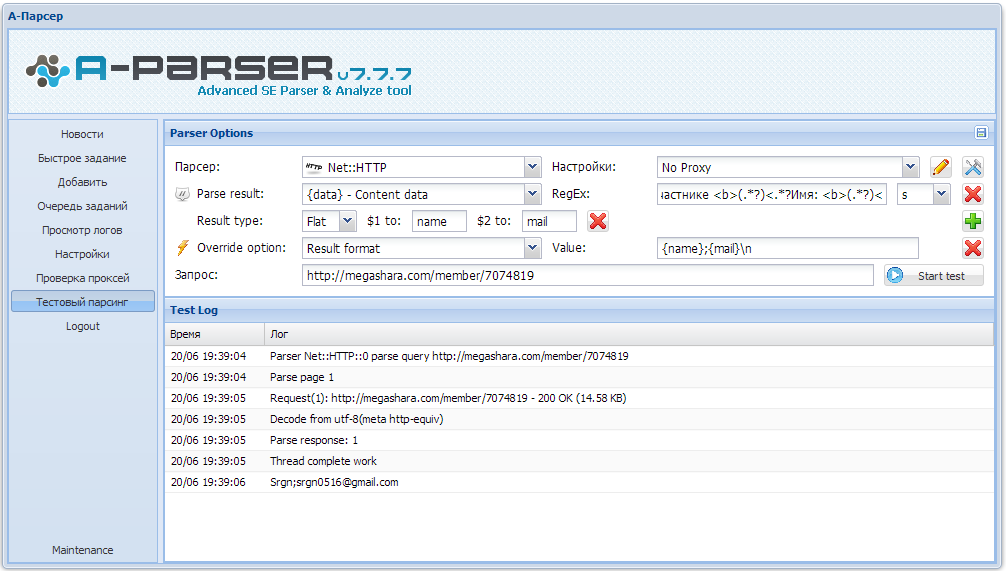Click the Value {name};{mail}\n field
The width and height of the screenshot is (1006, 571).
pyautogui.click(x=787, y=248)
